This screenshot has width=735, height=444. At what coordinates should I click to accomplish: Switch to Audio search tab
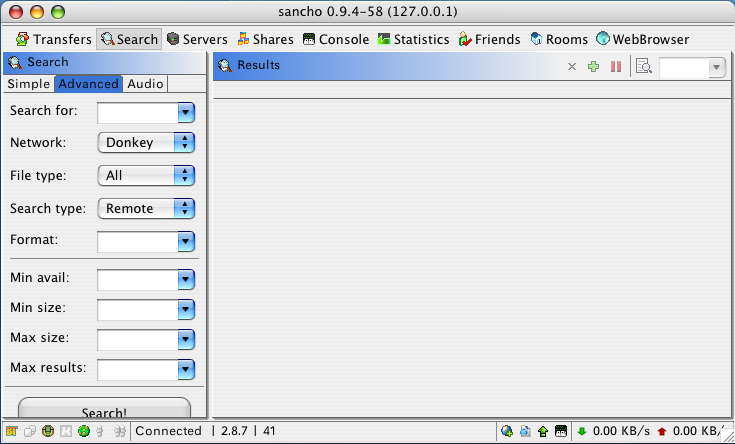[145, 84]
